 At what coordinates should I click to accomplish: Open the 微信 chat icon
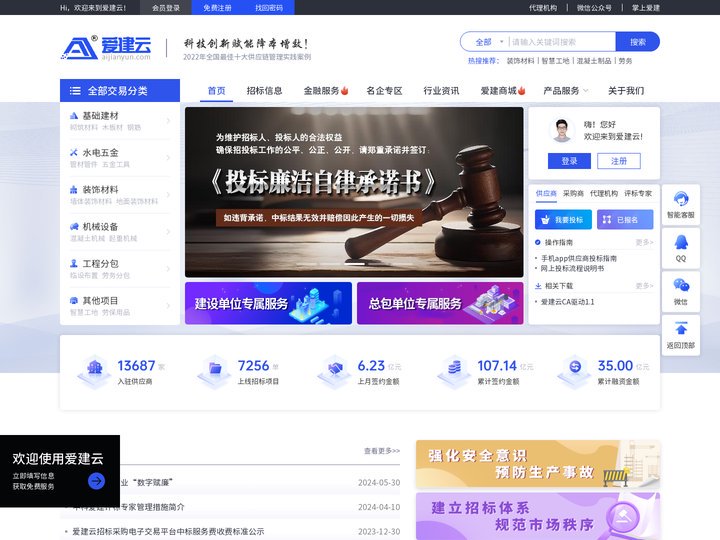(x=681, y=285)
